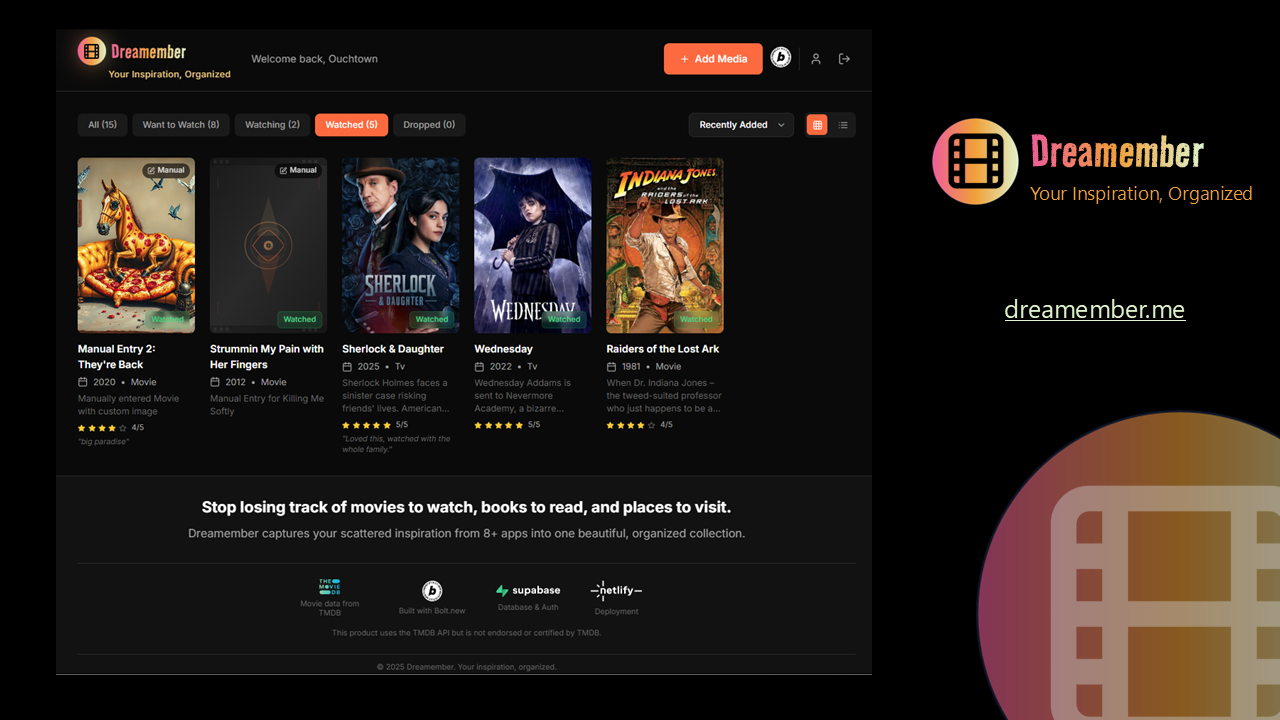Click Watched status badge on Sherlock & Daughter

[x=431, y=319]
